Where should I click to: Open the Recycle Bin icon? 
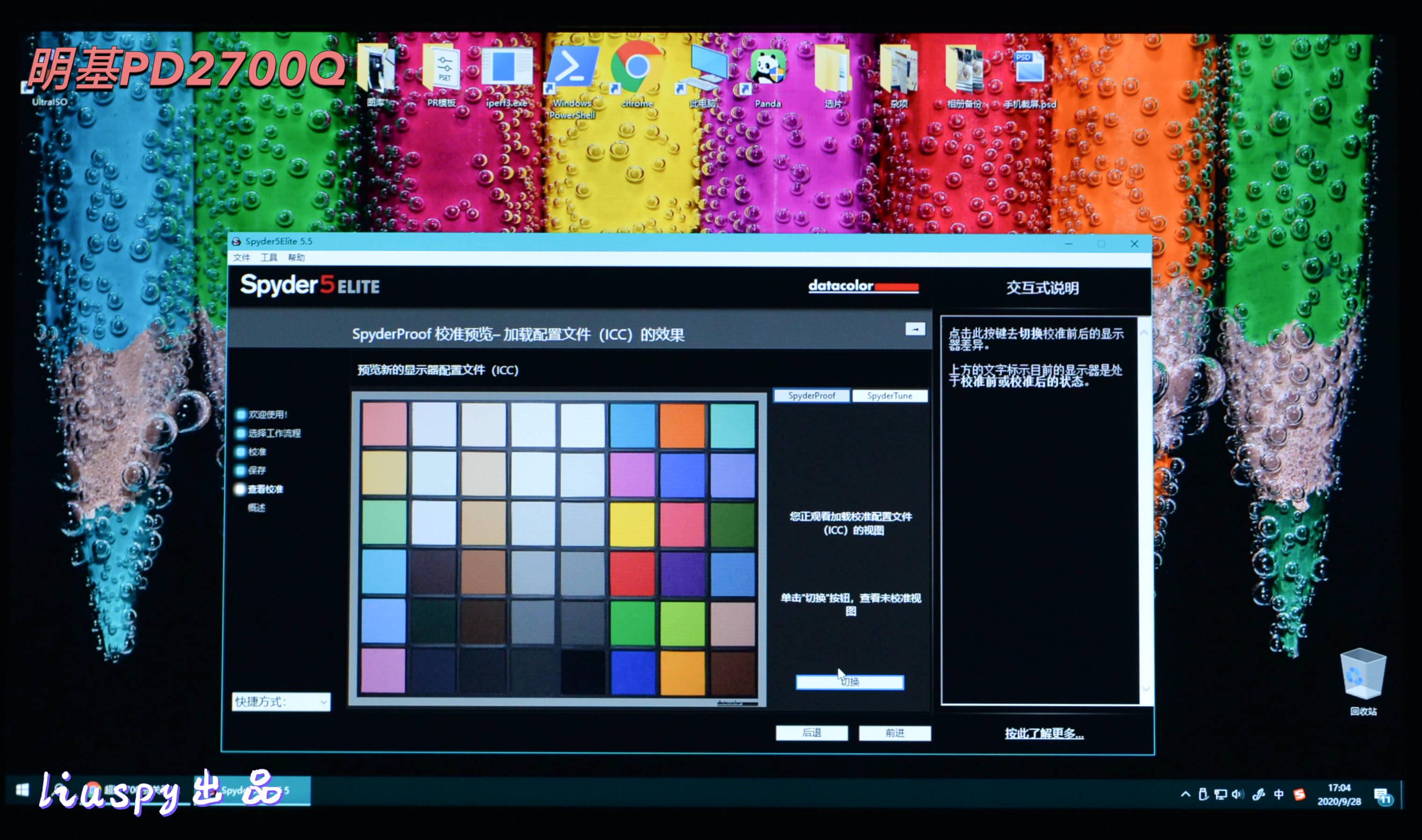click(1363, 675)
